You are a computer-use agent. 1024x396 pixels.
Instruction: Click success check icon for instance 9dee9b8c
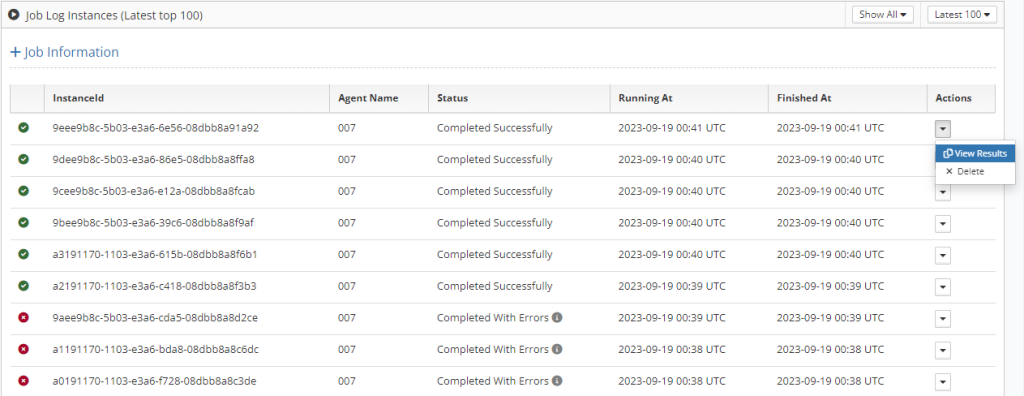(x=24, y=159)
